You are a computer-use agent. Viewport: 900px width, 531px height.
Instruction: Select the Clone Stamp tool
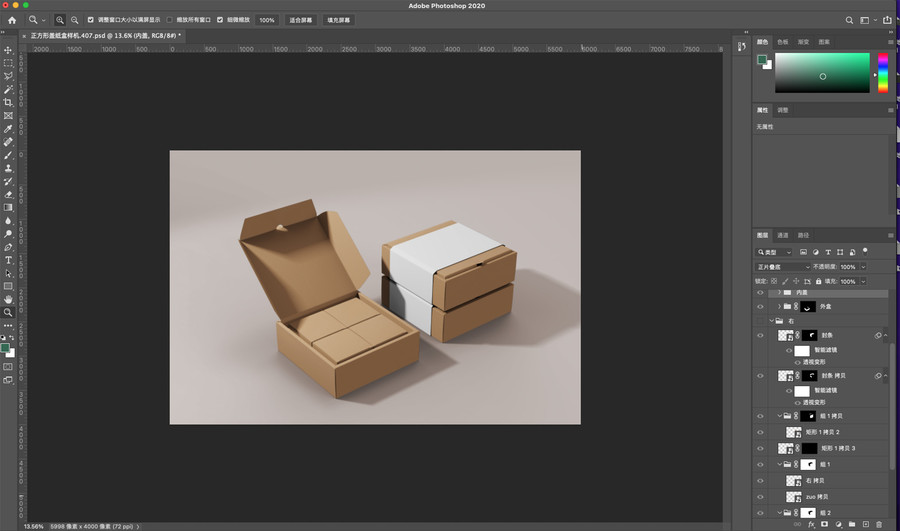point(8,168)
